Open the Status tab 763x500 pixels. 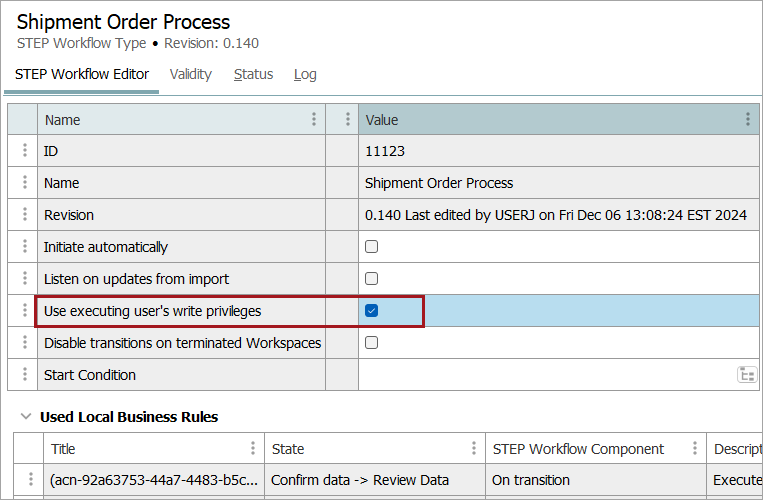tap(253, 74)
